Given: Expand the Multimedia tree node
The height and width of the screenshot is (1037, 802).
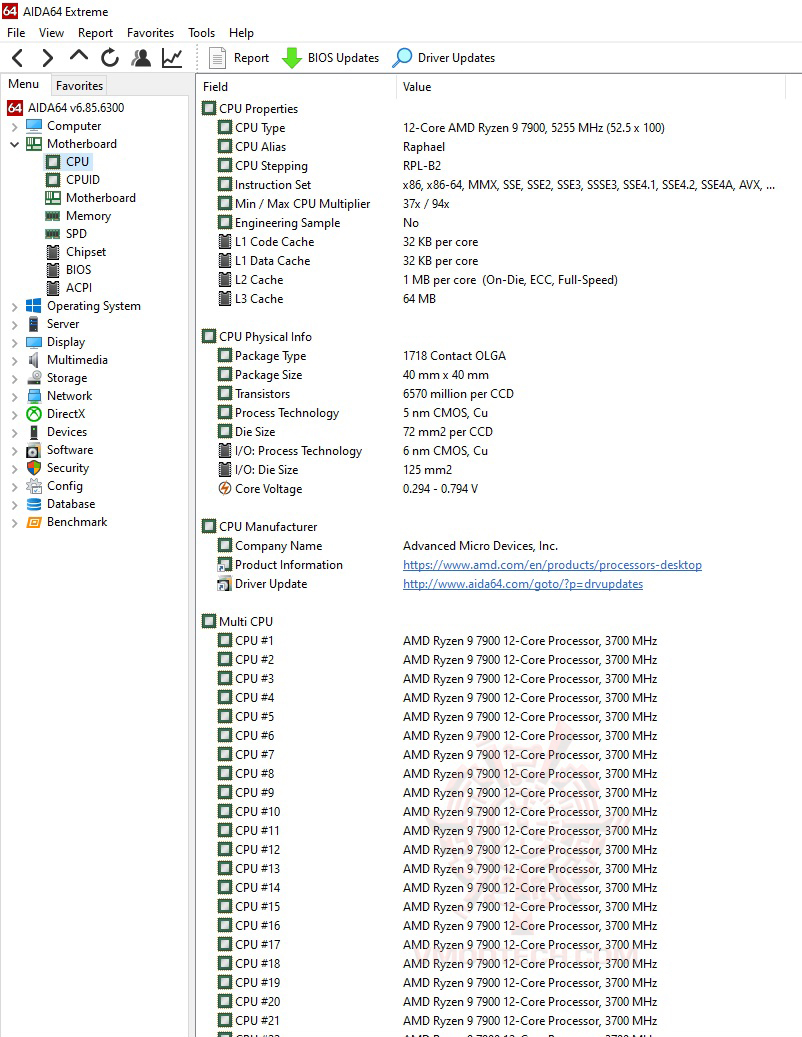Looking at the screenshot, I should tap(15, 360).
